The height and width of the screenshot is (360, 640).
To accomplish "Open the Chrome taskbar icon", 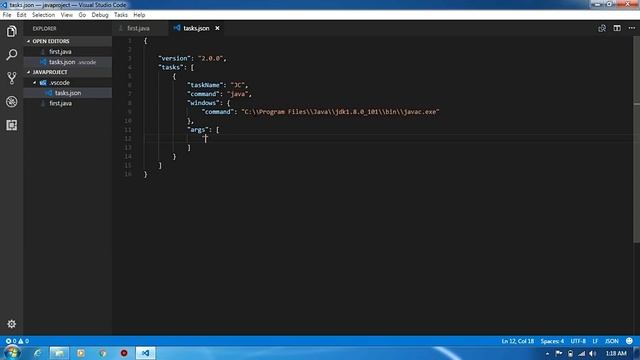I will (x=102, y=353).
